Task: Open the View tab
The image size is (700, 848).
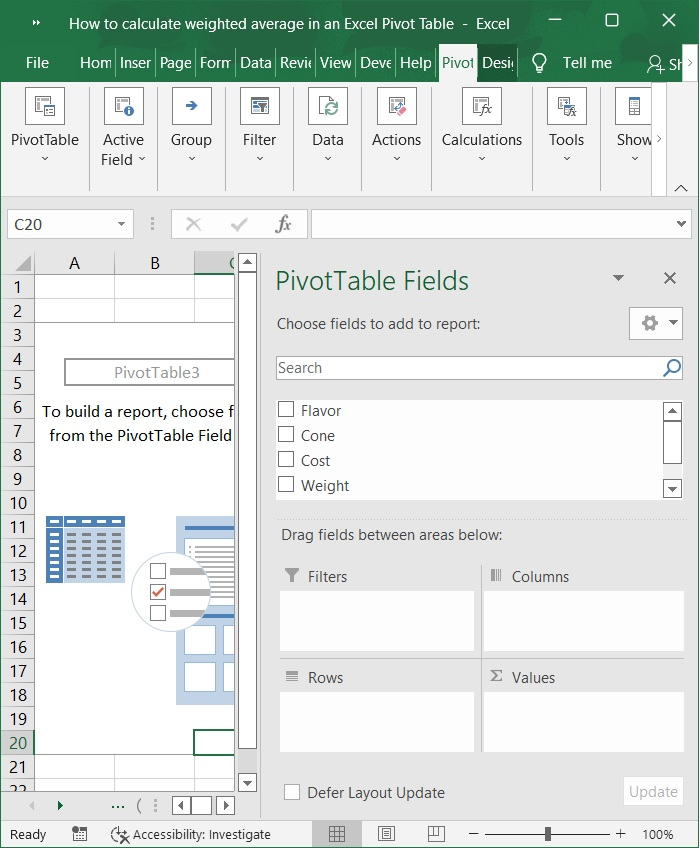Action: (335, 63)
